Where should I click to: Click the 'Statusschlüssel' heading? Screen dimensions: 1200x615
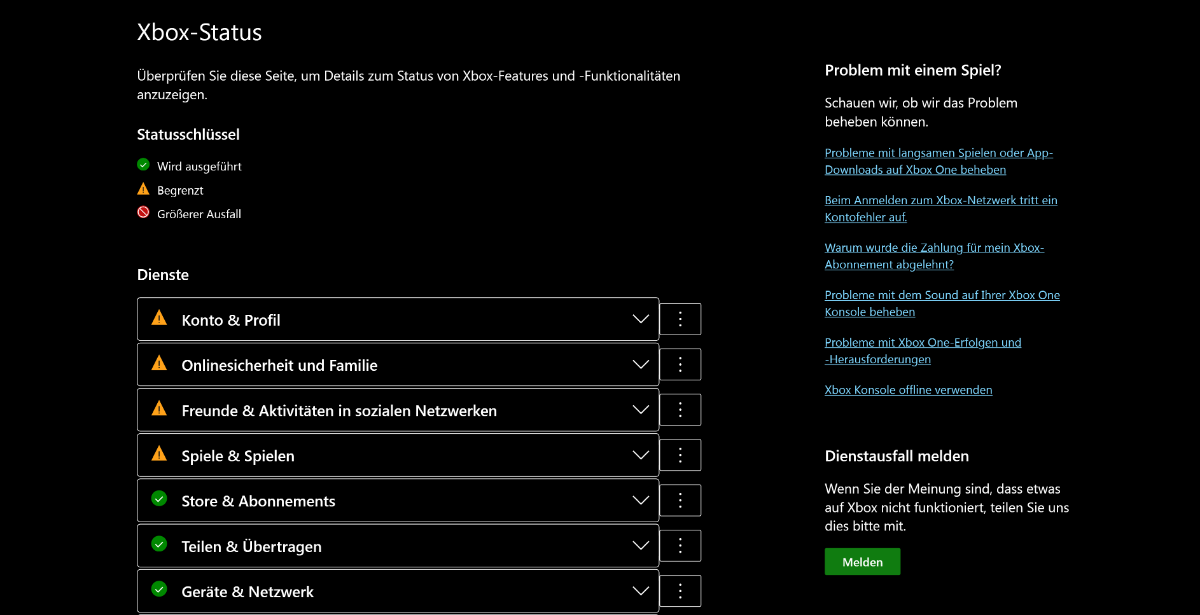point(188,134)
